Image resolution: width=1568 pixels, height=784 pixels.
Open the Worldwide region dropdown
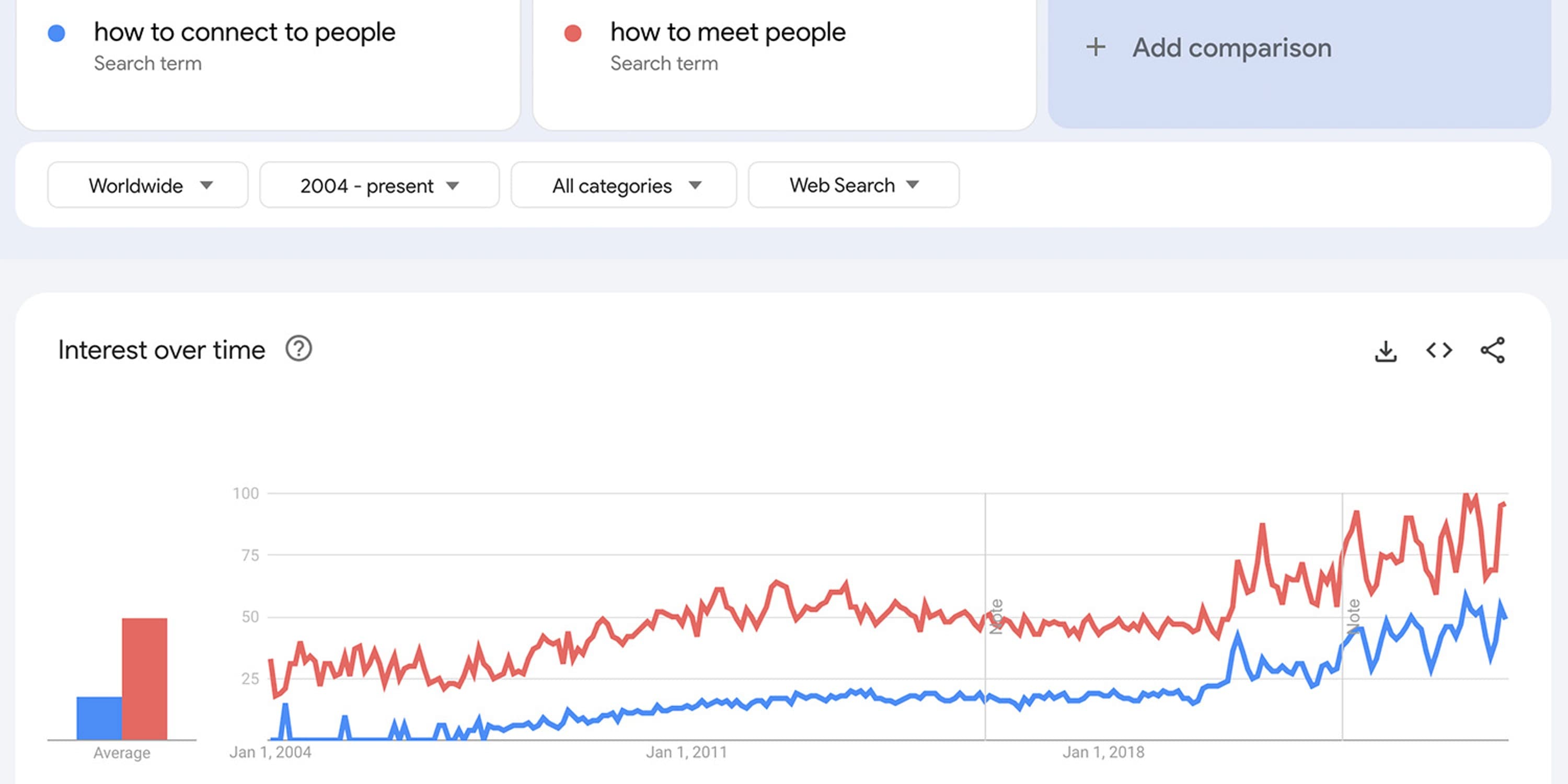(x=148, y=185)
